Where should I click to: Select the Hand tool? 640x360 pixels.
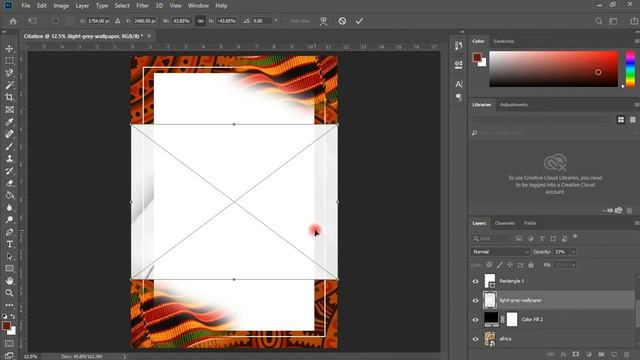(x=9, y=281)
